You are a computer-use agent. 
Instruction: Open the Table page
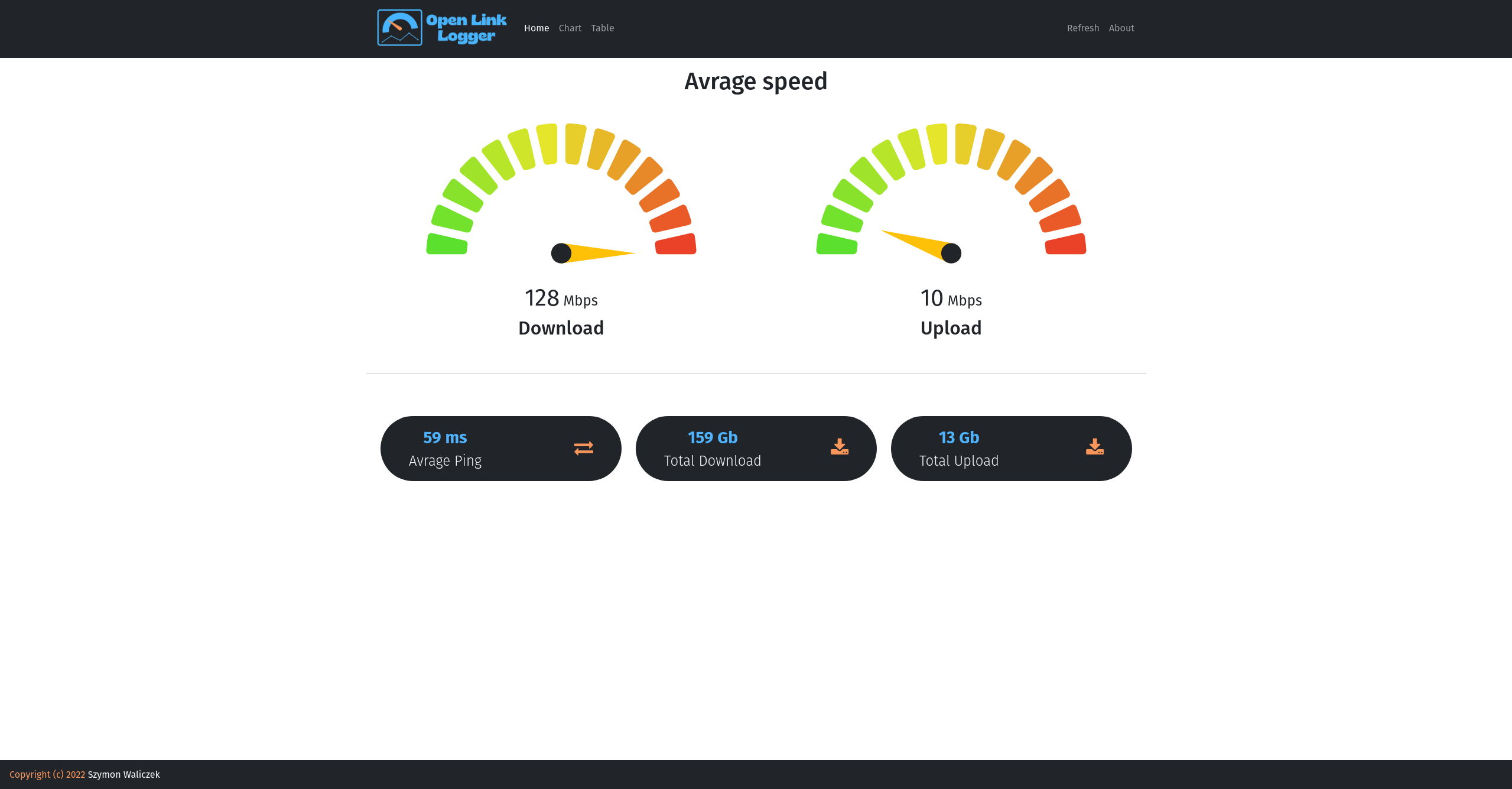click(602, 28)
